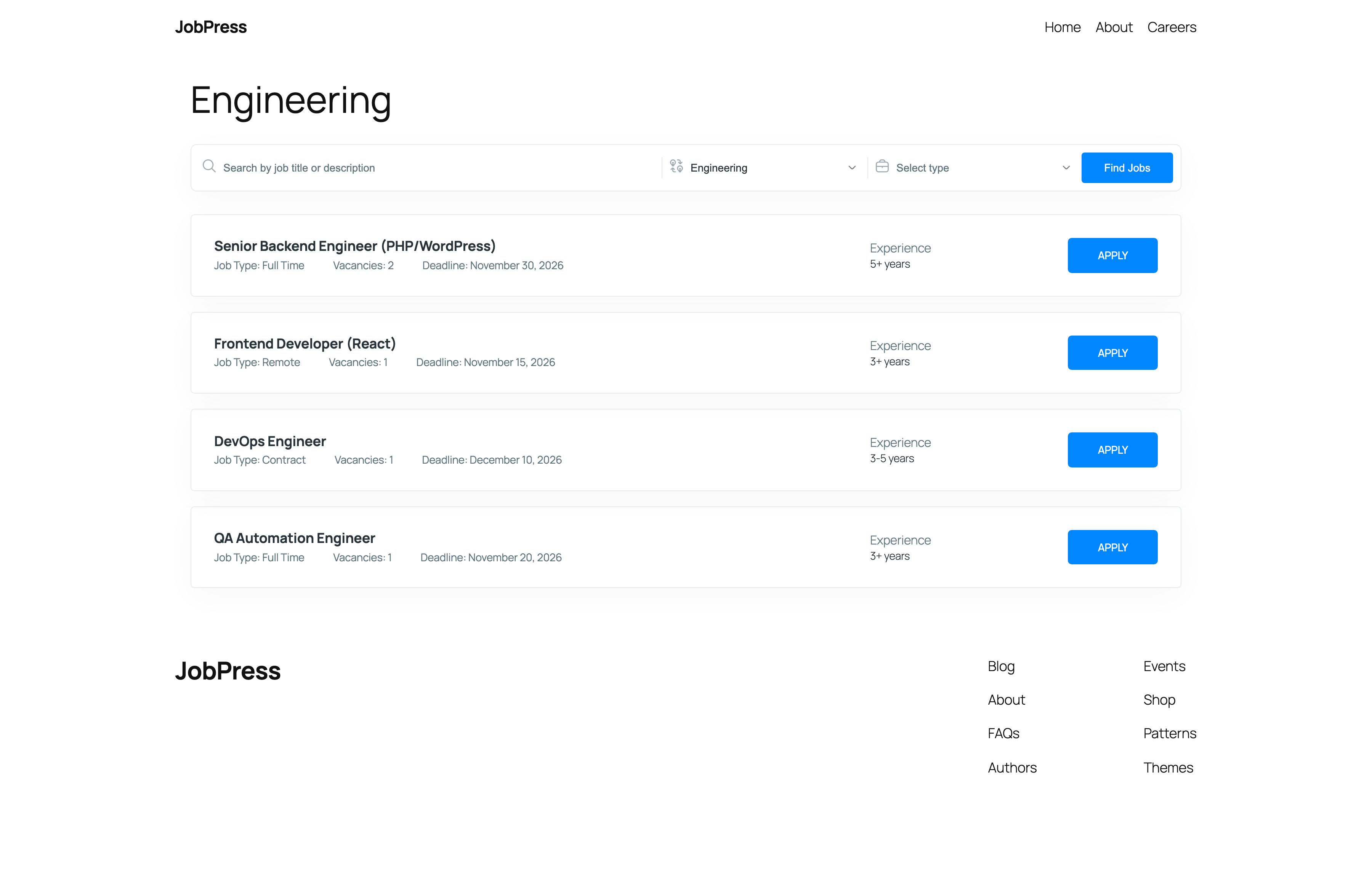Open the Select type dropdown

[x=973, y=168]
